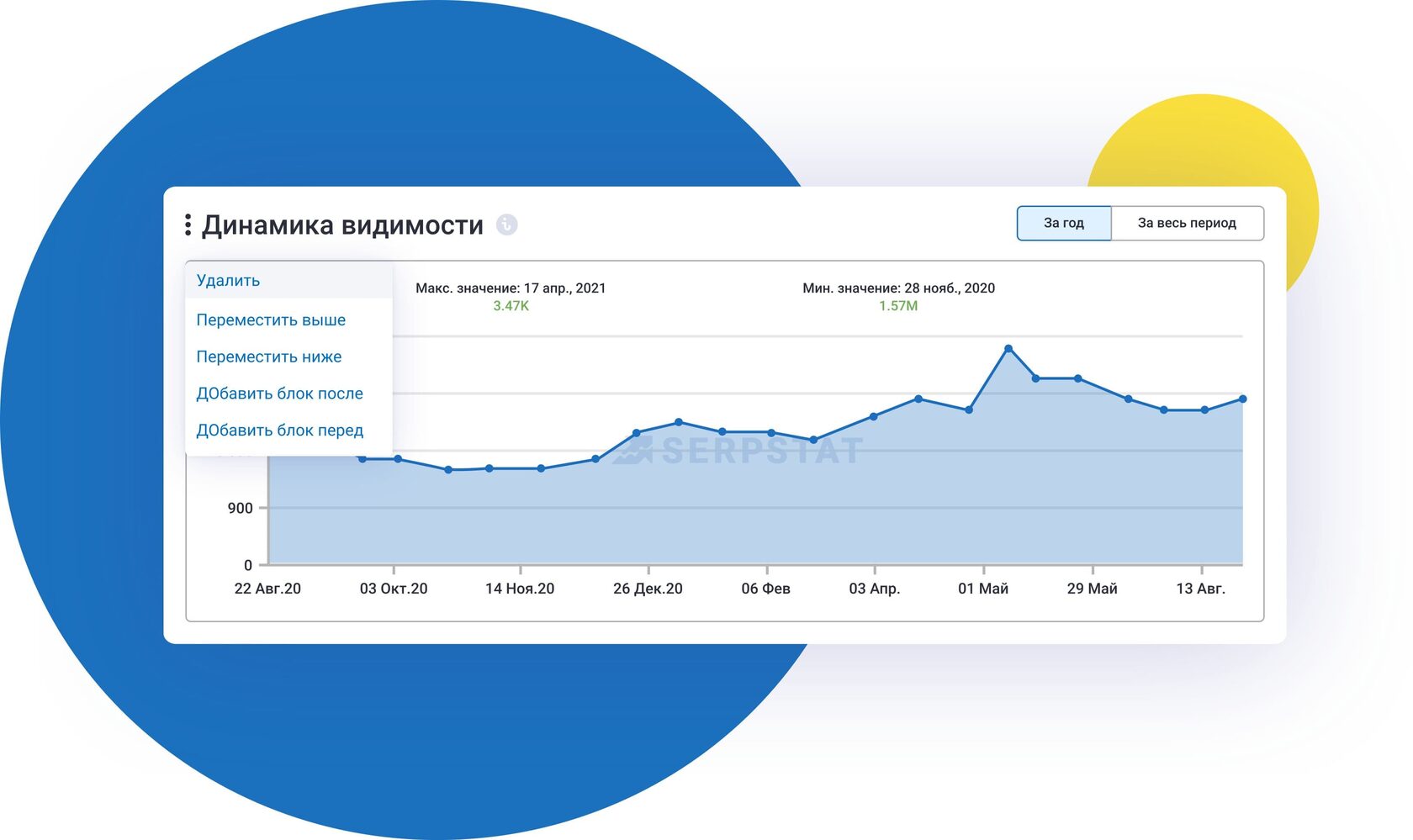The image size is (1413, 840).
Task: Click "ДОбавить блок перед" menu option
Action: (280, 430)
